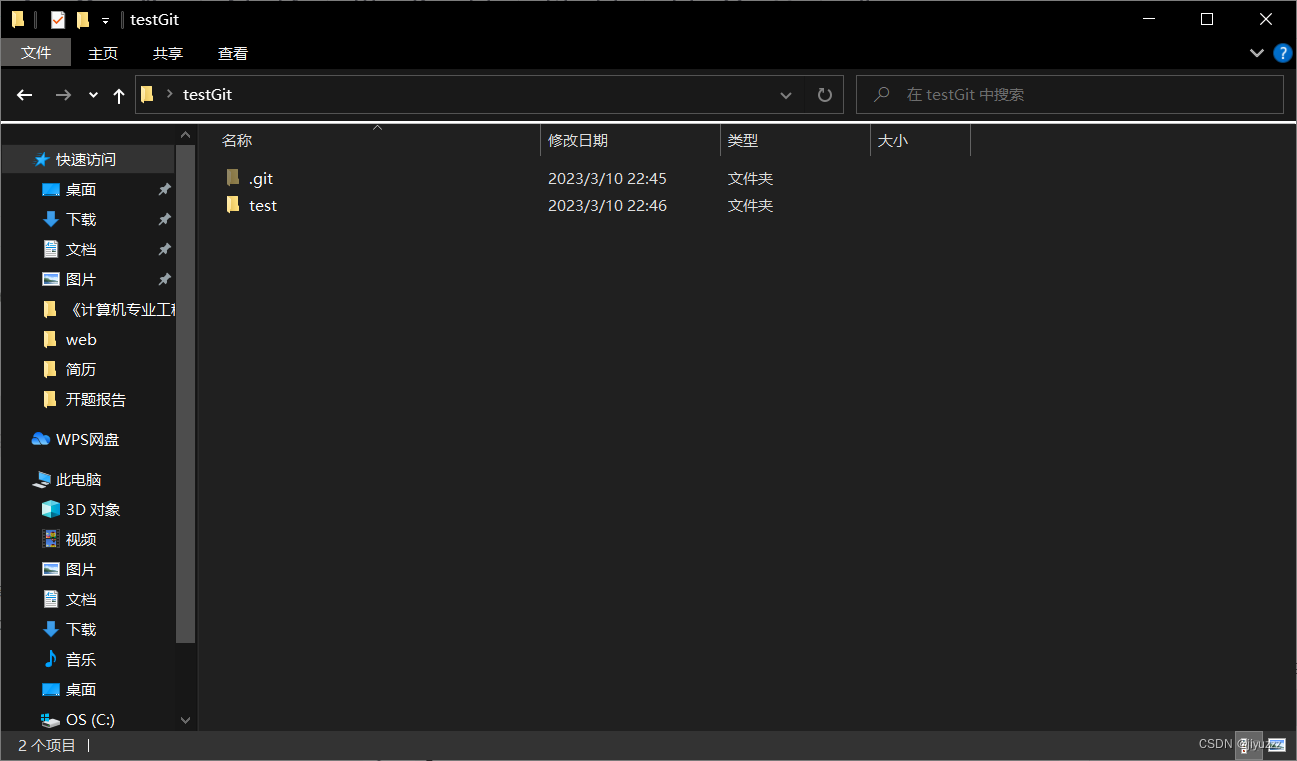Image resolution: width=1297 pixels, height=761 pixels.
Task: Sort by the 修改日期 column header
Action: tap(630, 141)
